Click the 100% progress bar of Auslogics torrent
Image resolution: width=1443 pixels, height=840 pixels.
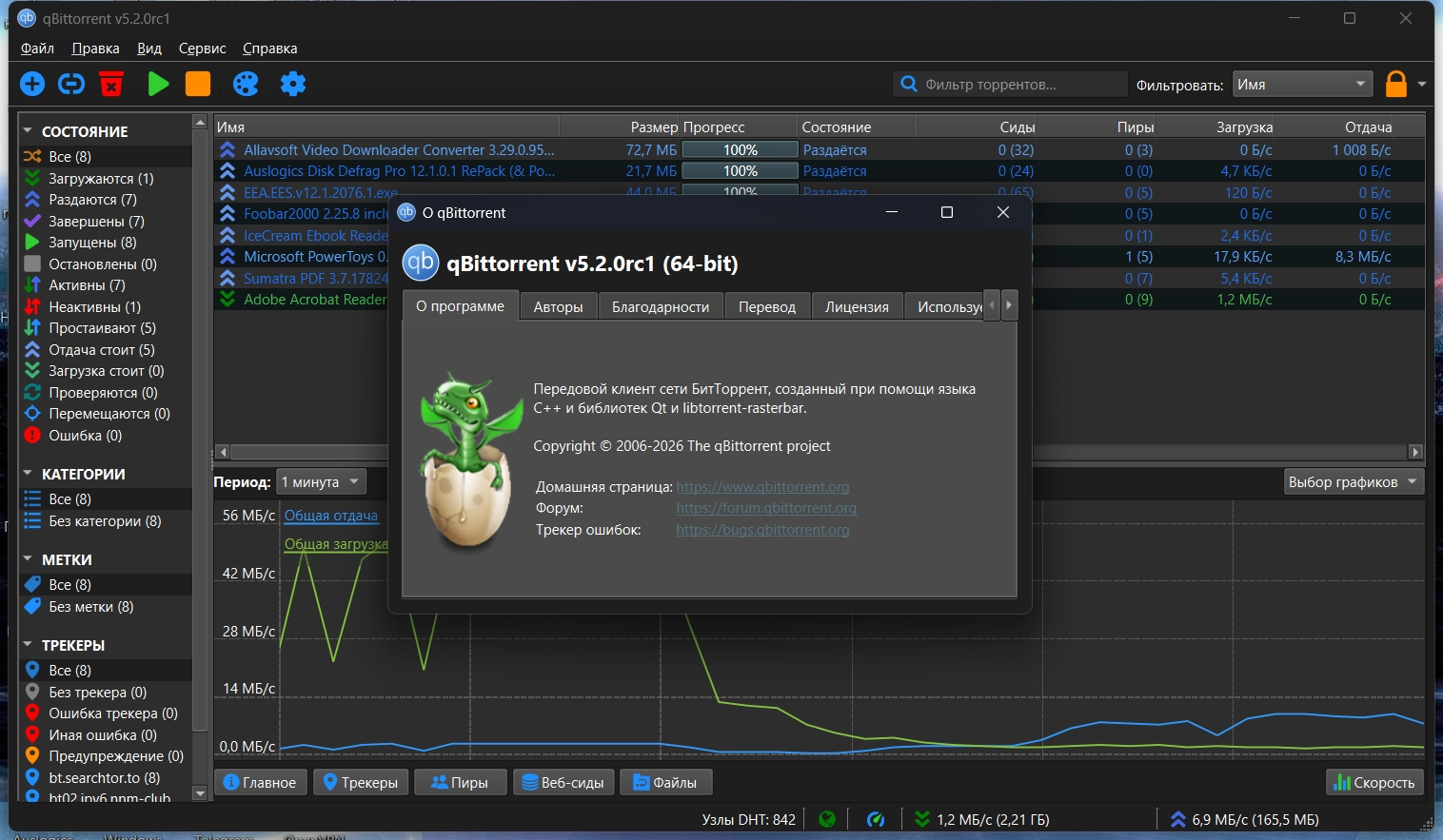tap(741, 171)
